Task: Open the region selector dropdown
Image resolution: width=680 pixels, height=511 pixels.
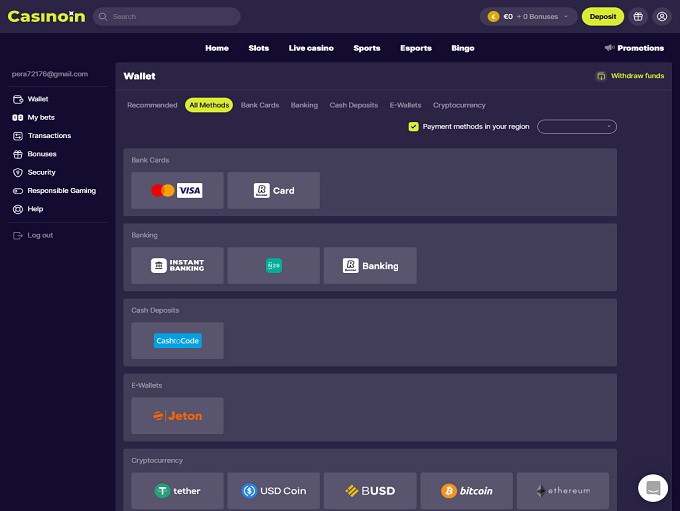Action: tap(577, 127)
